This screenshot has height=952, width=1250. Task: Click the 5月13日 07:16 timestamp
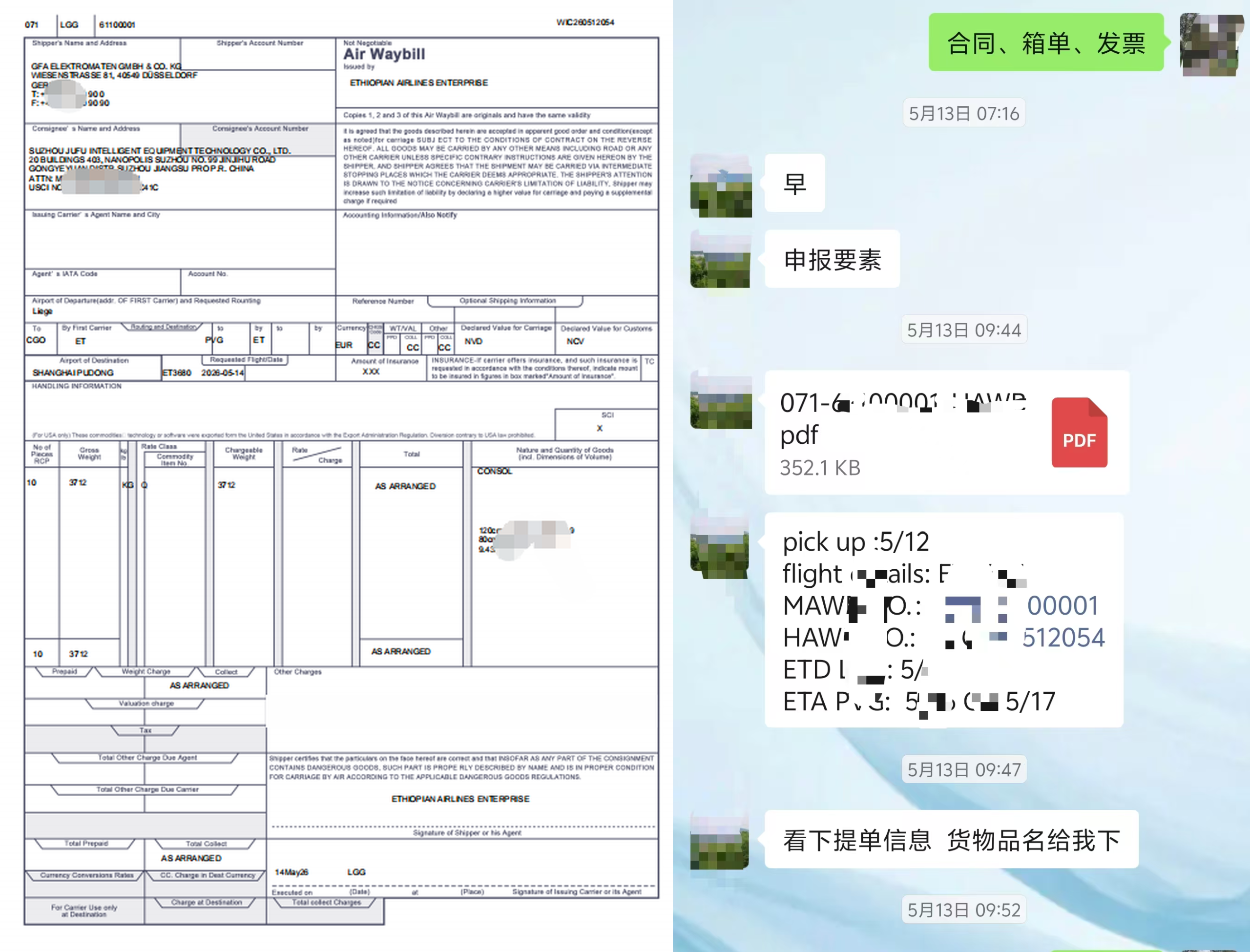[963, 113]
